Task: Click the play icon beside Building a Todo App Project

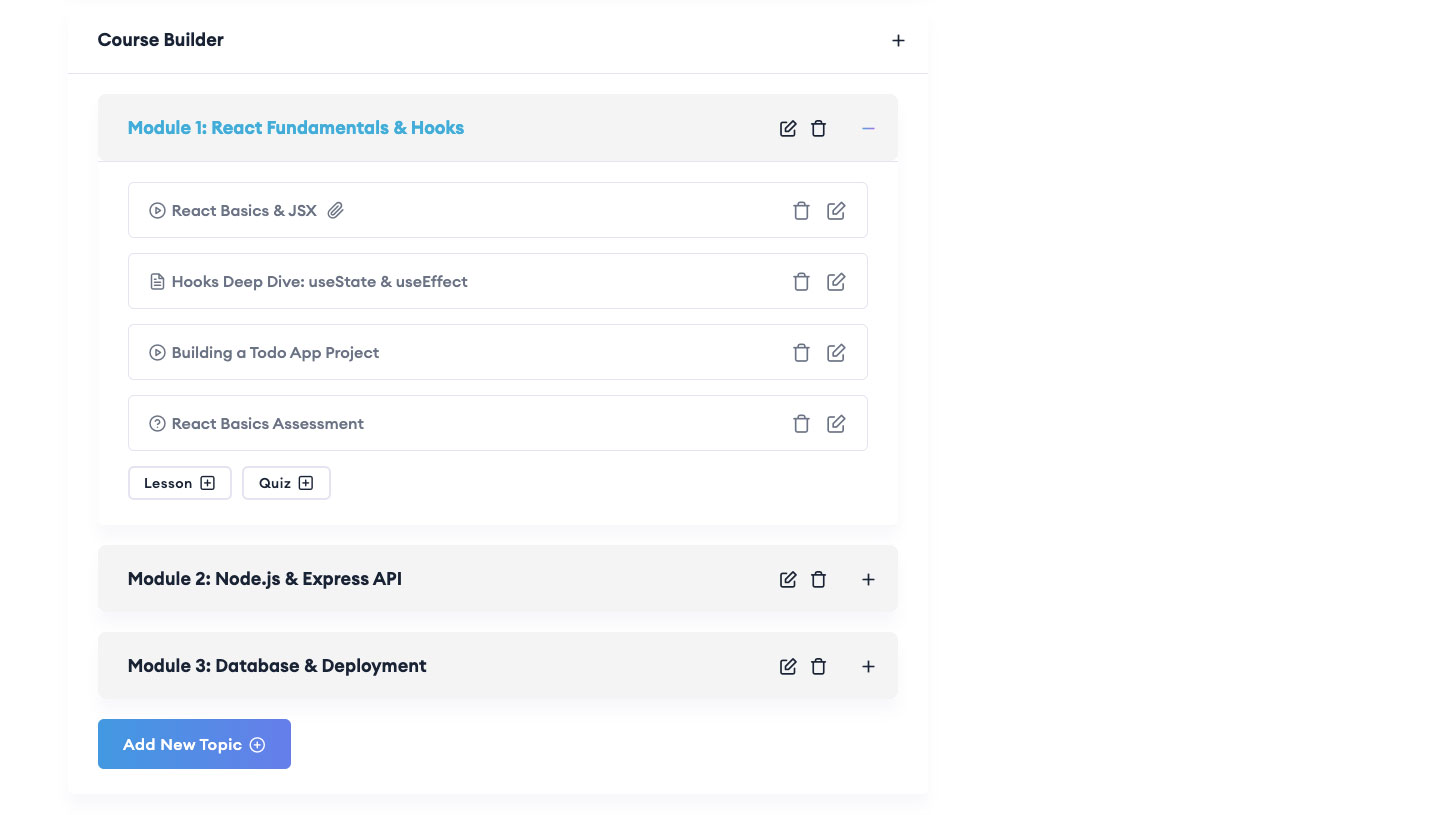Action: pos(157,352)
